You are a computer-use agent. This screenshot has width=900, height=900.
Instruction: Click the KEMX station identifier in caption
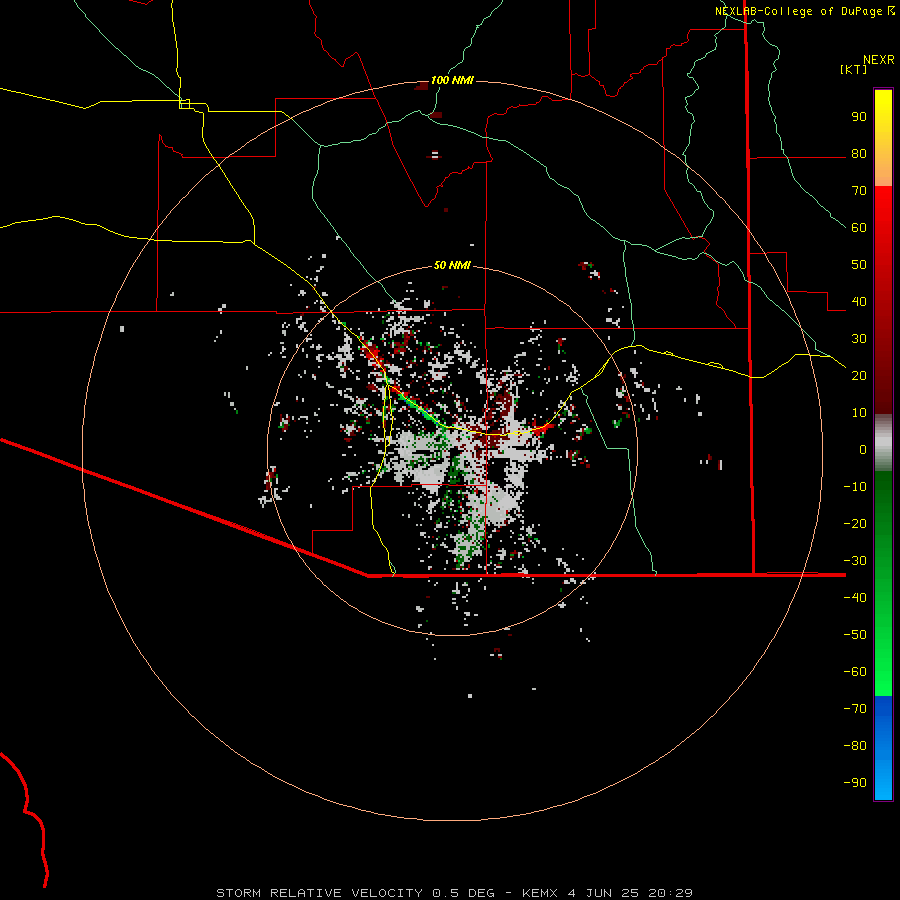(x=540, y=893)
